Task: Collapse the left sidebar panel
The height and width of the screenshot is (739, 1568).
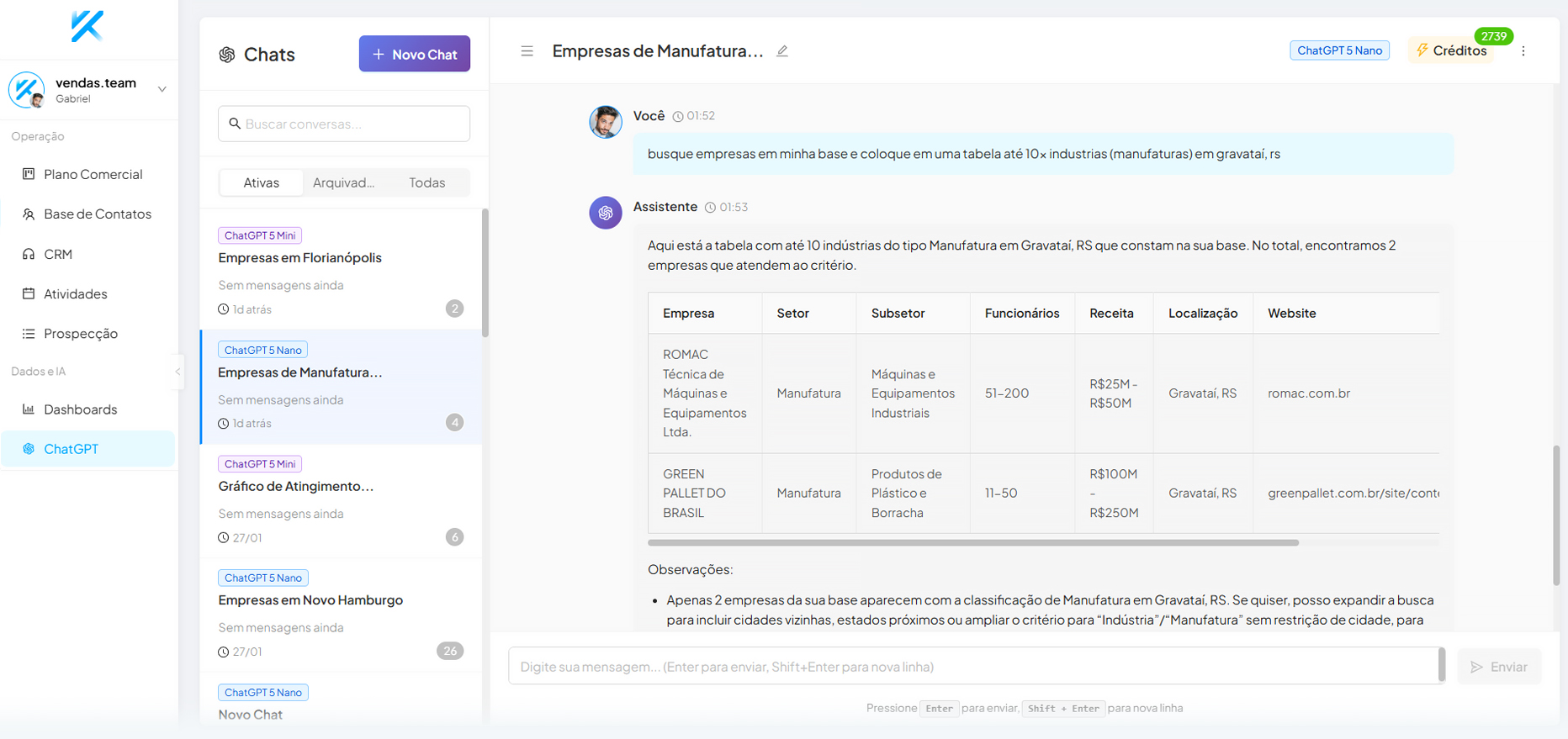Action: point(177,371)
